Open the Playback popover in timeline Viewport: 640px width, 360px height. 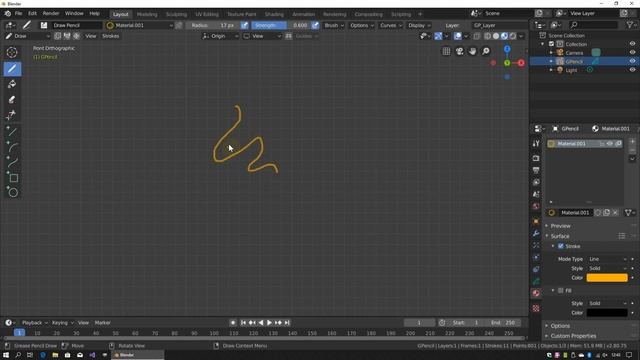[34, 322]
